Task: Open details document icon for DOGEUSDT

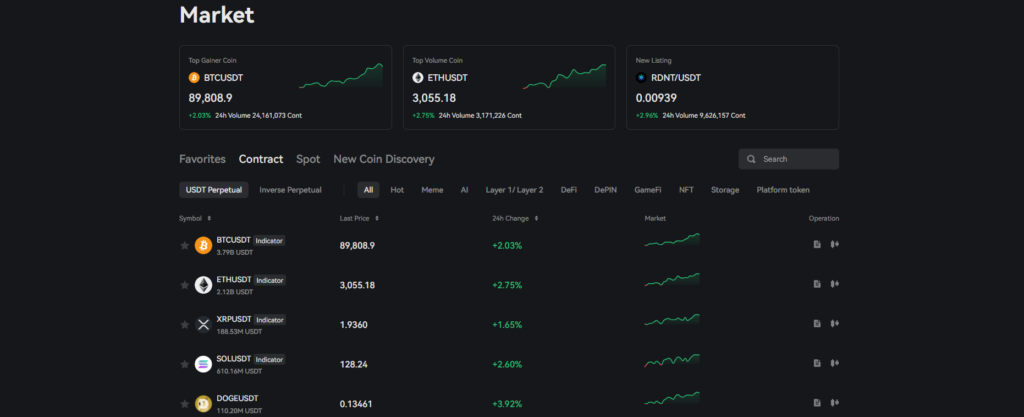Action: click(x=817, y=403)
